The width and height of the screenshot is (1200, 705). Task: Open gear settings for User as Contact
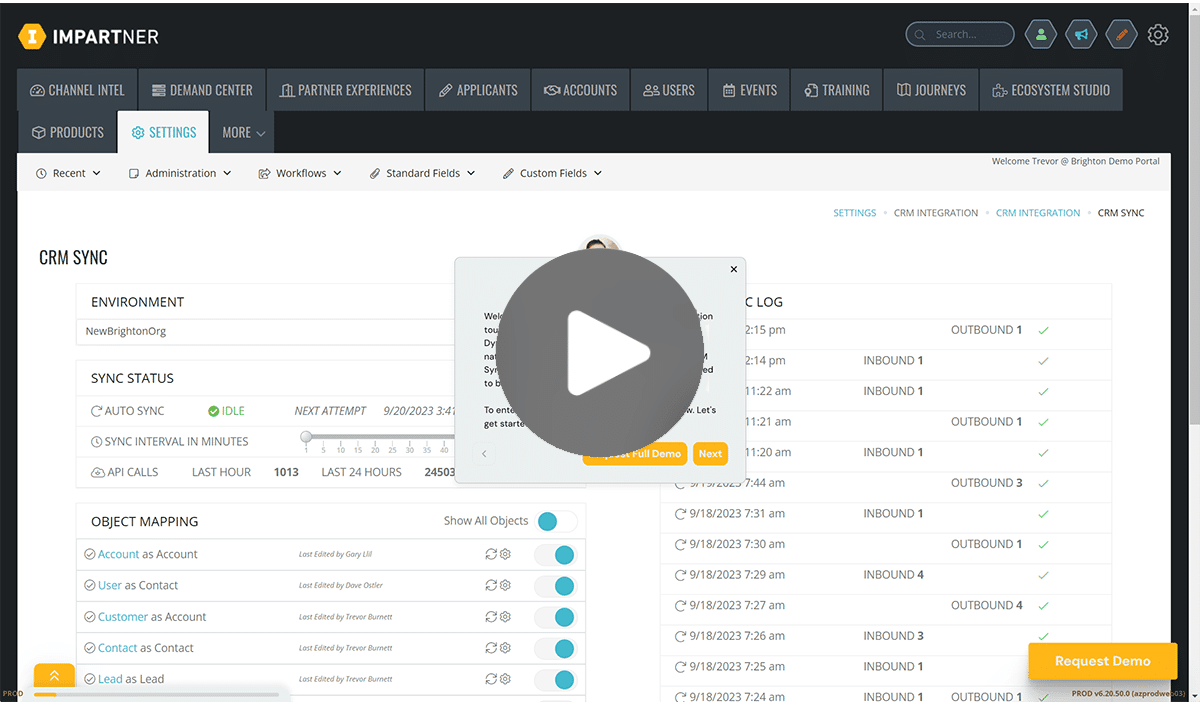point(505,585)
